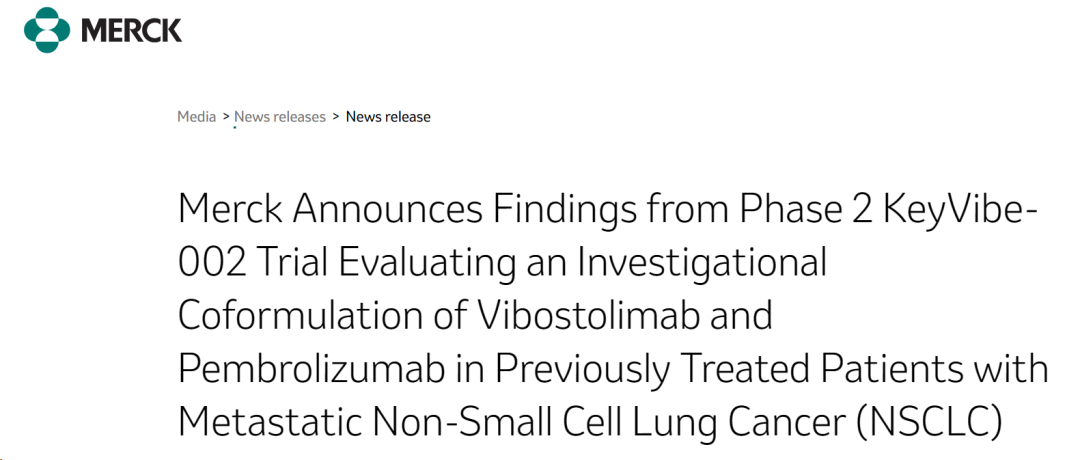Click the teal Merck logo symbol

click(47, 30)
